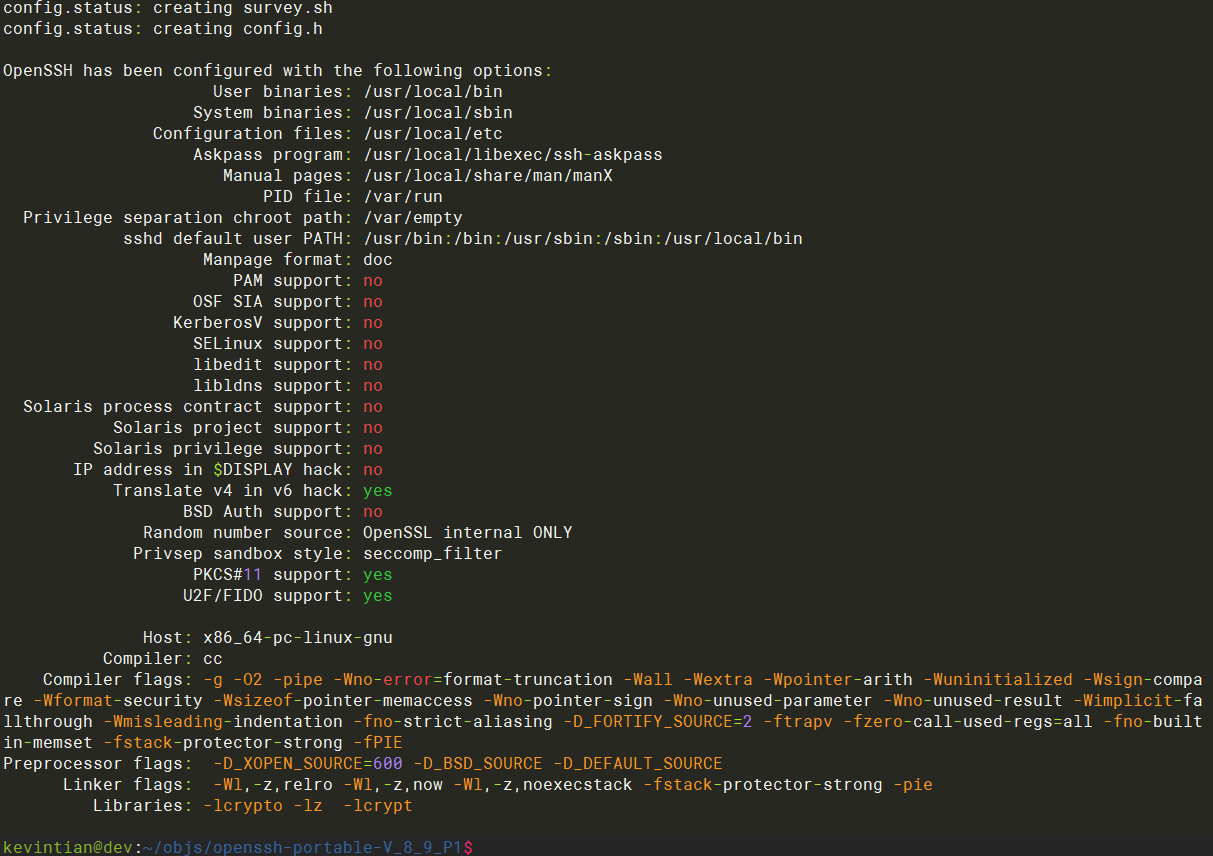The height and width of the screenshot is (856, 1213).
Task: Click the kevintian@dev username in prompt
Action: click(67, 847)
